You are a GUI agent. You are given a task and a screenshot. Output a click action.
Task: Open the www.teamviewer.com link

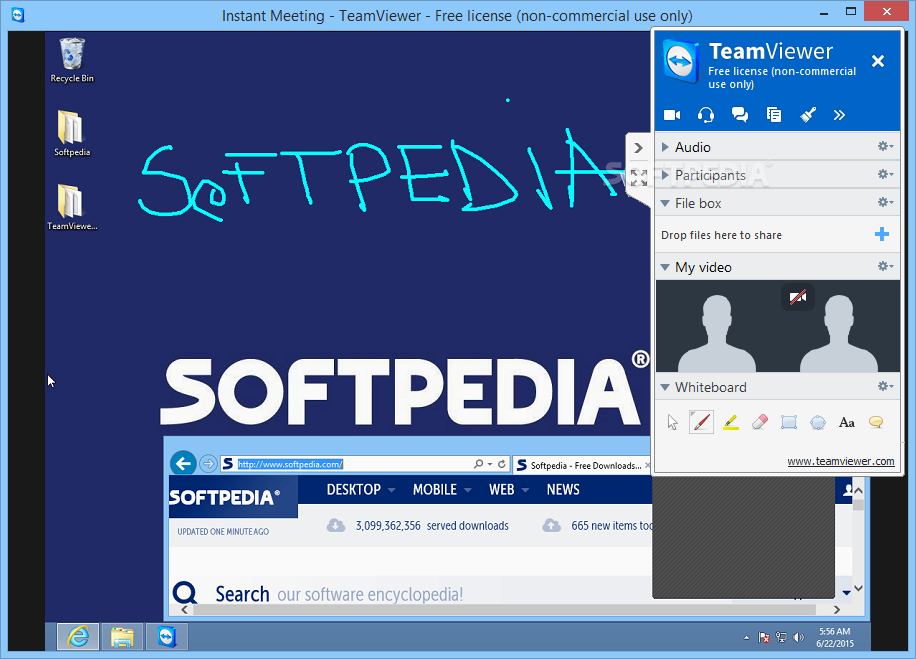click(841, 461)
